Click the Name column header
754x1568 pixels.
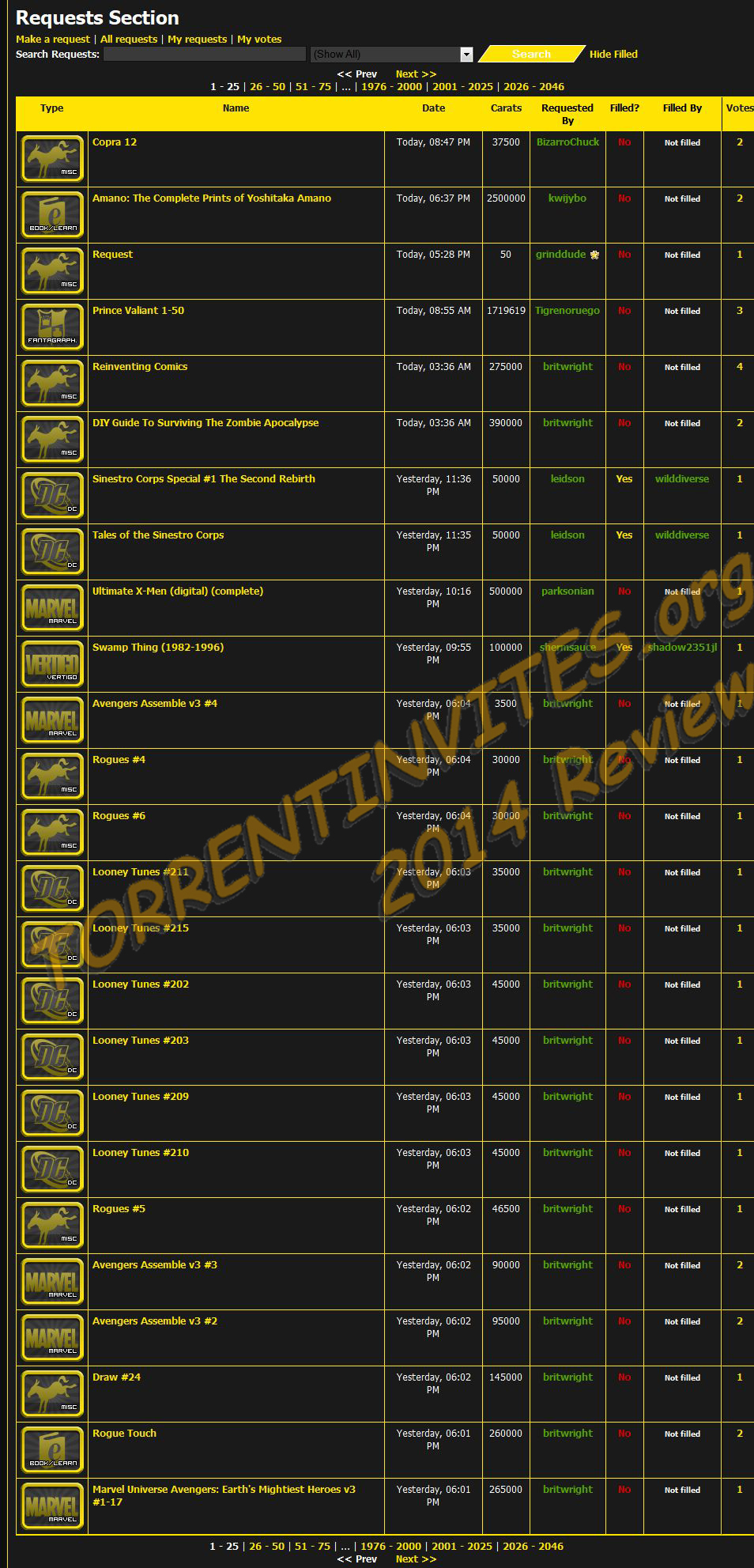236,108
